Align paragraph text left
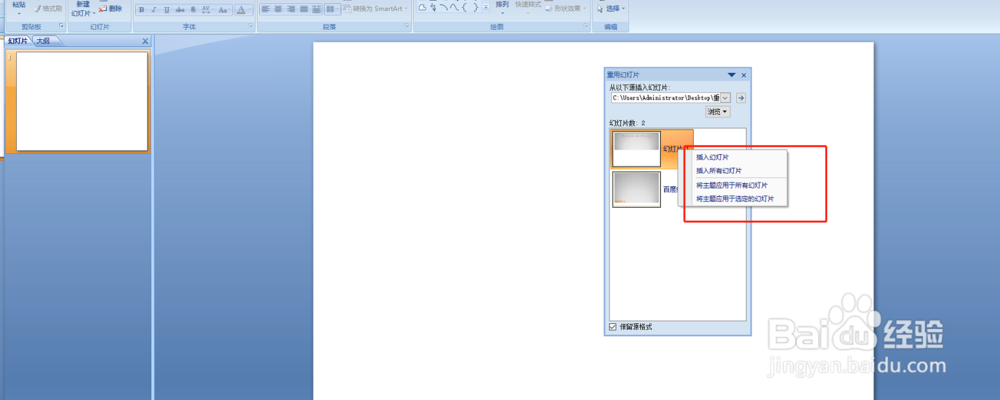This screenshot has height=400, width=1000. pos(265,9)
